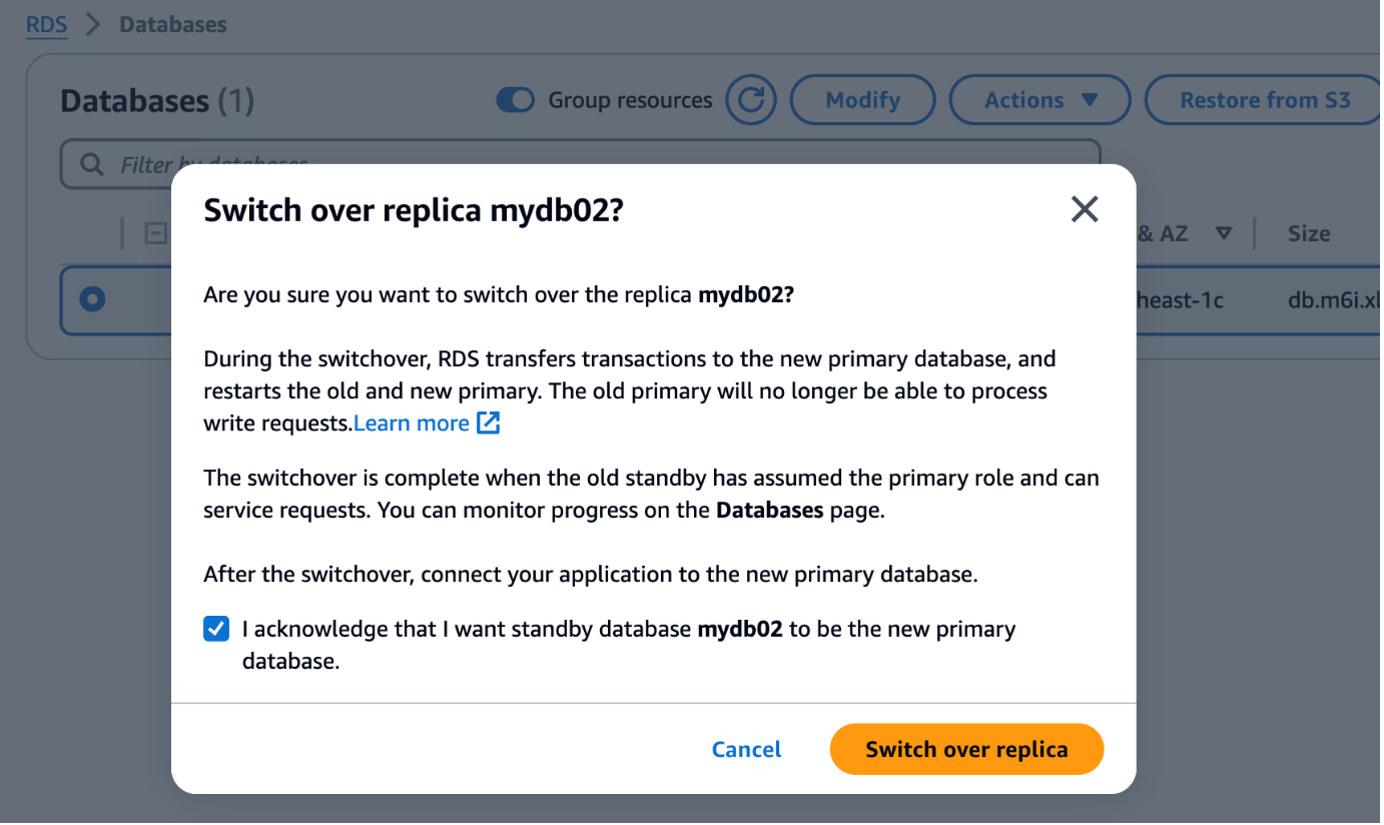Click the Size column header
The image size is (1384, 825).
coord(1308,233)
